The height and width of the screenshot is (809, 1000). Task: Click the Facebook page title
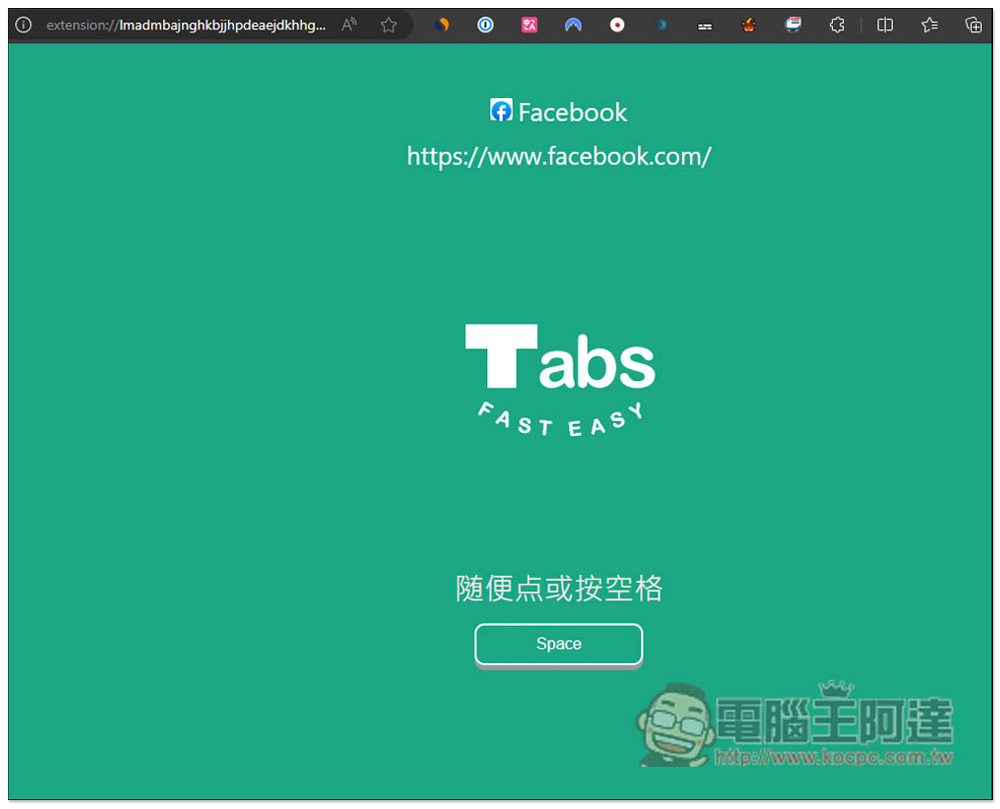572,112
